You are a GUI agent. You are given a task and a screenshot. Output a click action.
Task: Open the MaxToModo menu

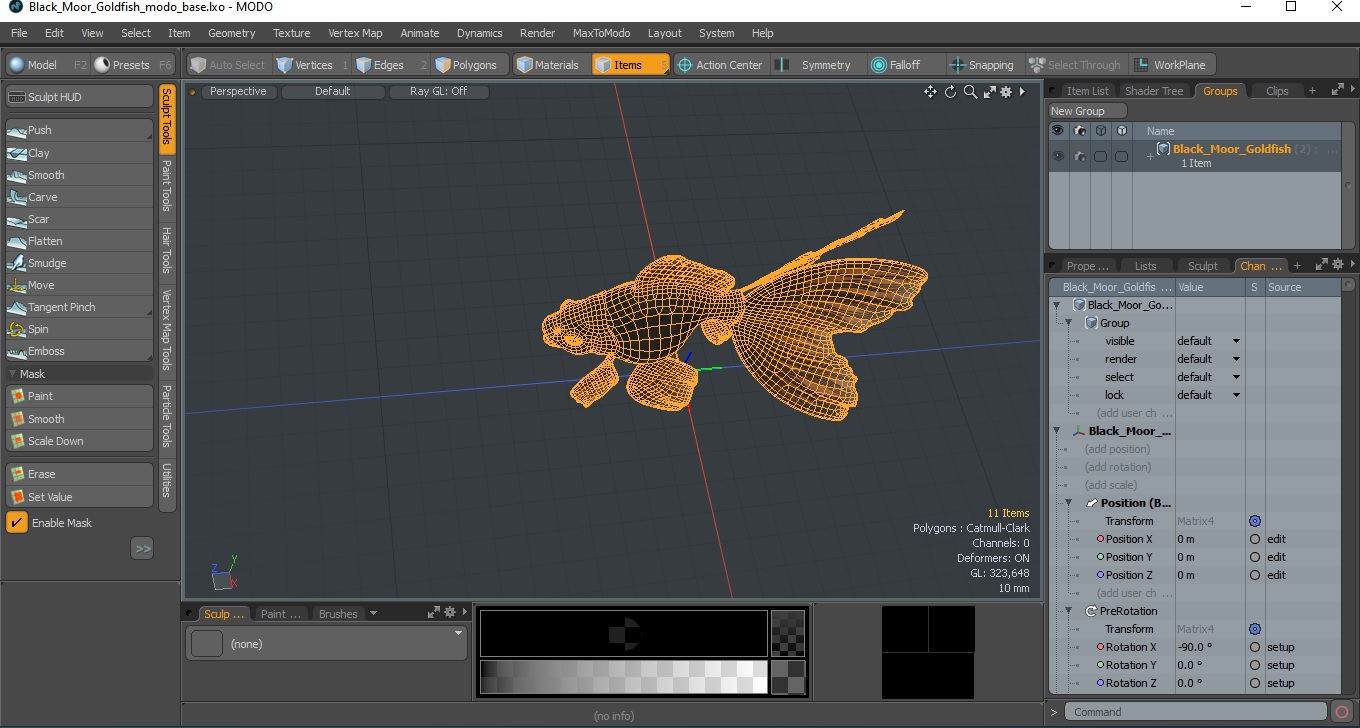(601, 33)
